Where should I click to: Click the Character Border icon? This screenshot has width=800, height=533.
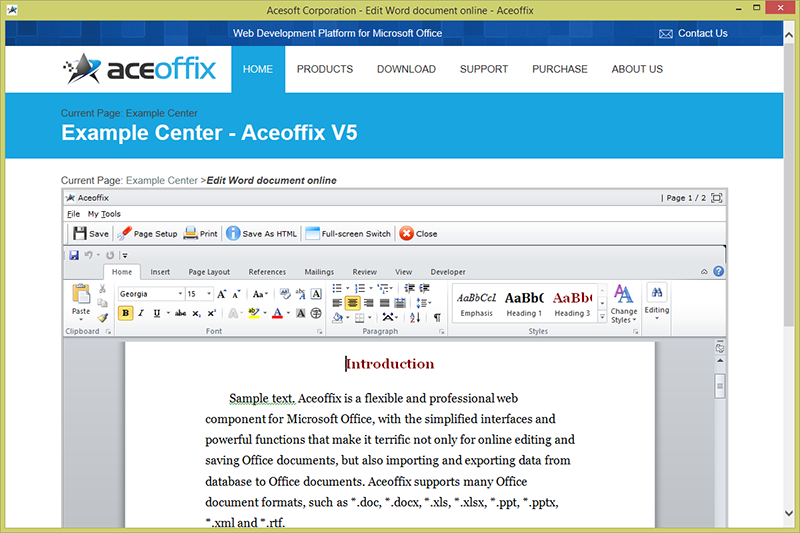point(316,294)
